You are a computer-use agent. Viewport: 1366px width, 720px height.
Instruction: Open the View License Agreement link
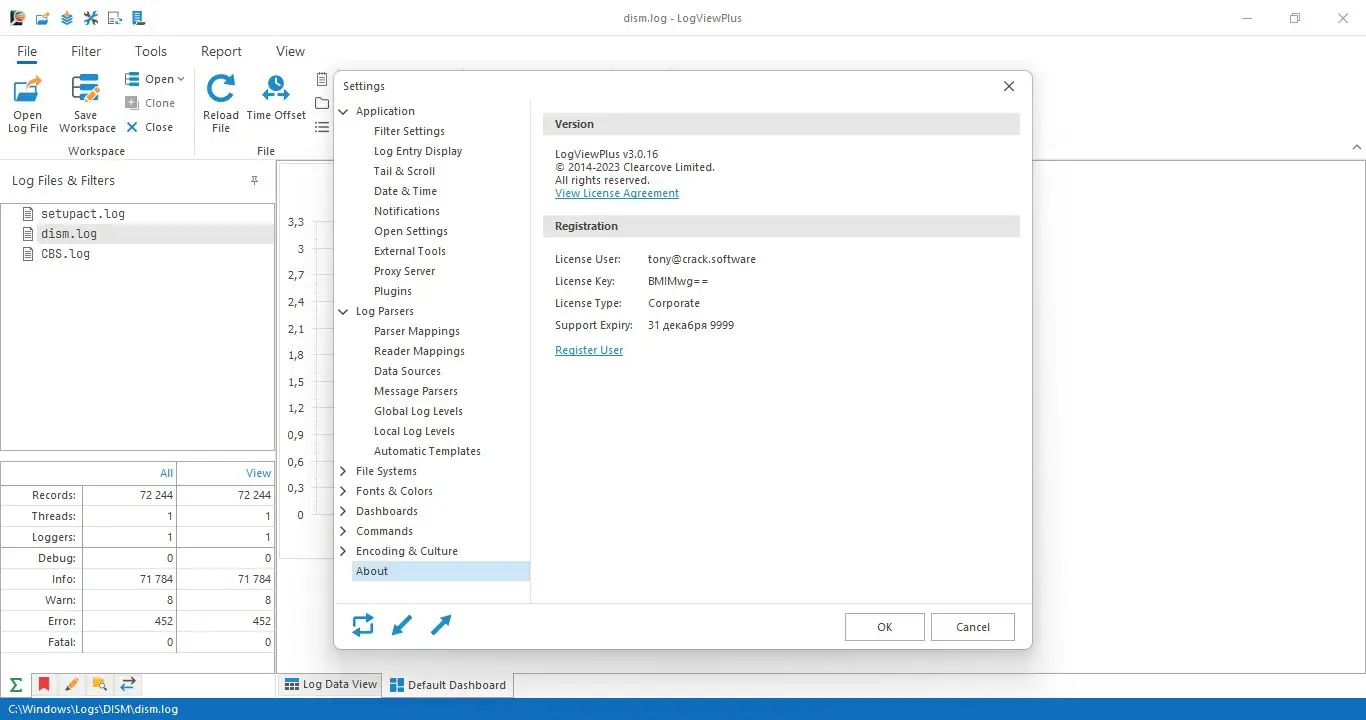[617, 193]
